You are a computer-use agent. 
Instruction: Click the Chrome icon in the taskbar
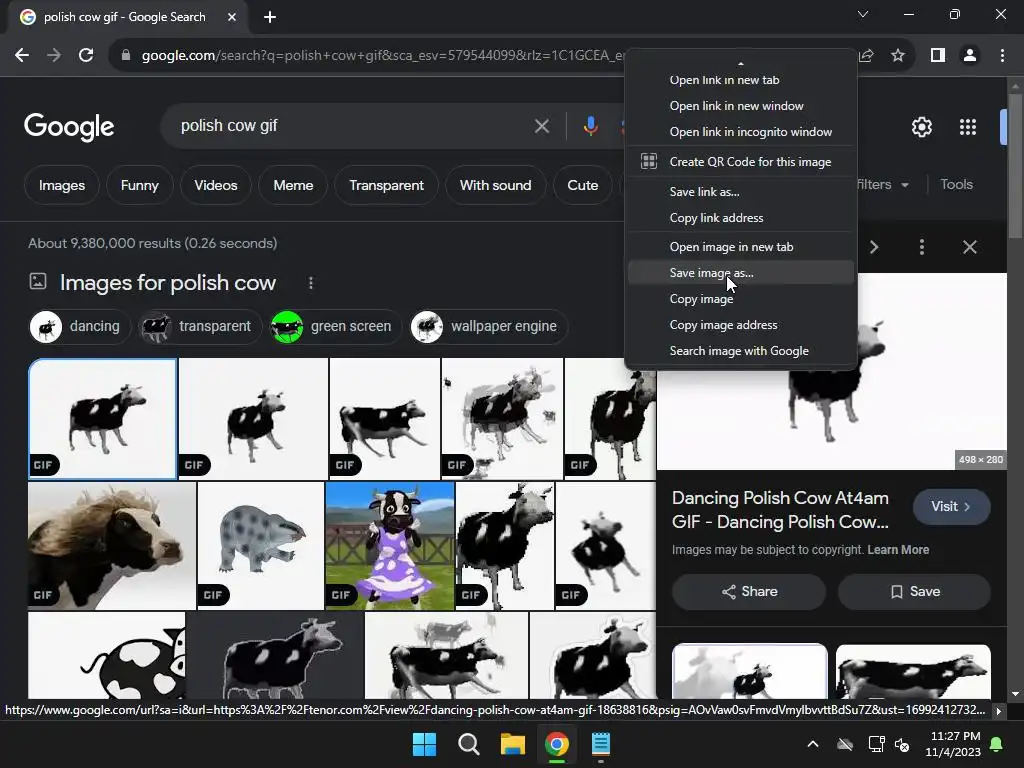[x=556, y=744]
